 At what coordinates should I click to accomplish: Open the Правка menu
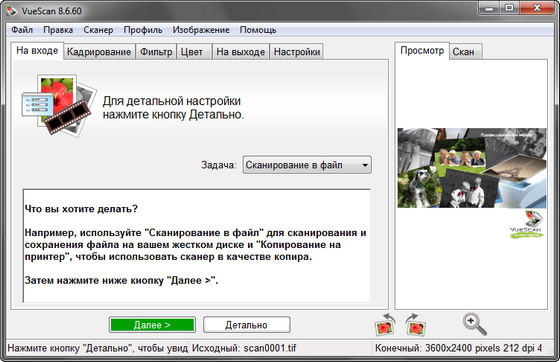tap(58, 30)
